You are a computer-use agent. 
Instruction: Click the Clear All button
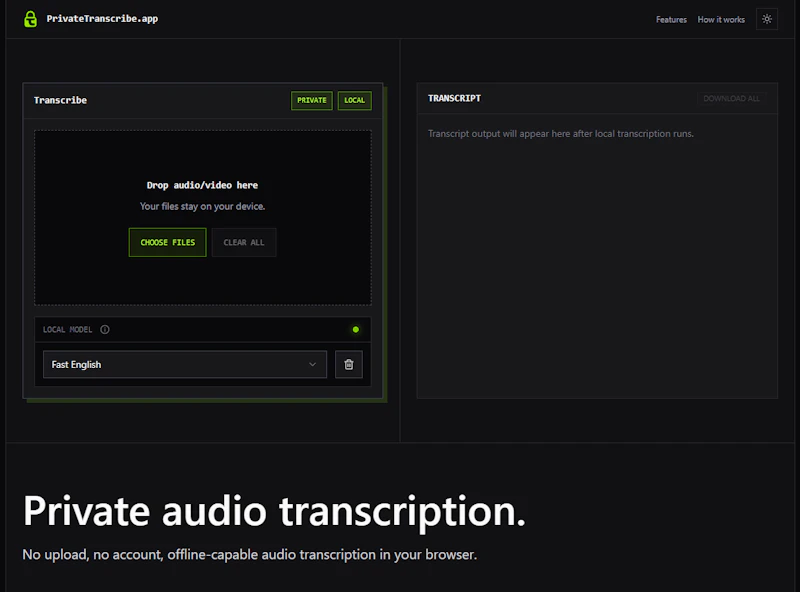tap(244, 242)
